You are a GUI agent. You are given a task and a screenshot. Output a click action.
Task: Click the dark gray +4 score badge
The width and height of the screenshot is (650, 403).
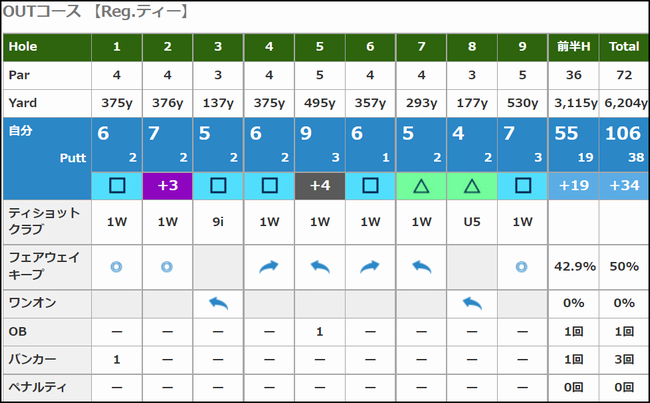319,185
